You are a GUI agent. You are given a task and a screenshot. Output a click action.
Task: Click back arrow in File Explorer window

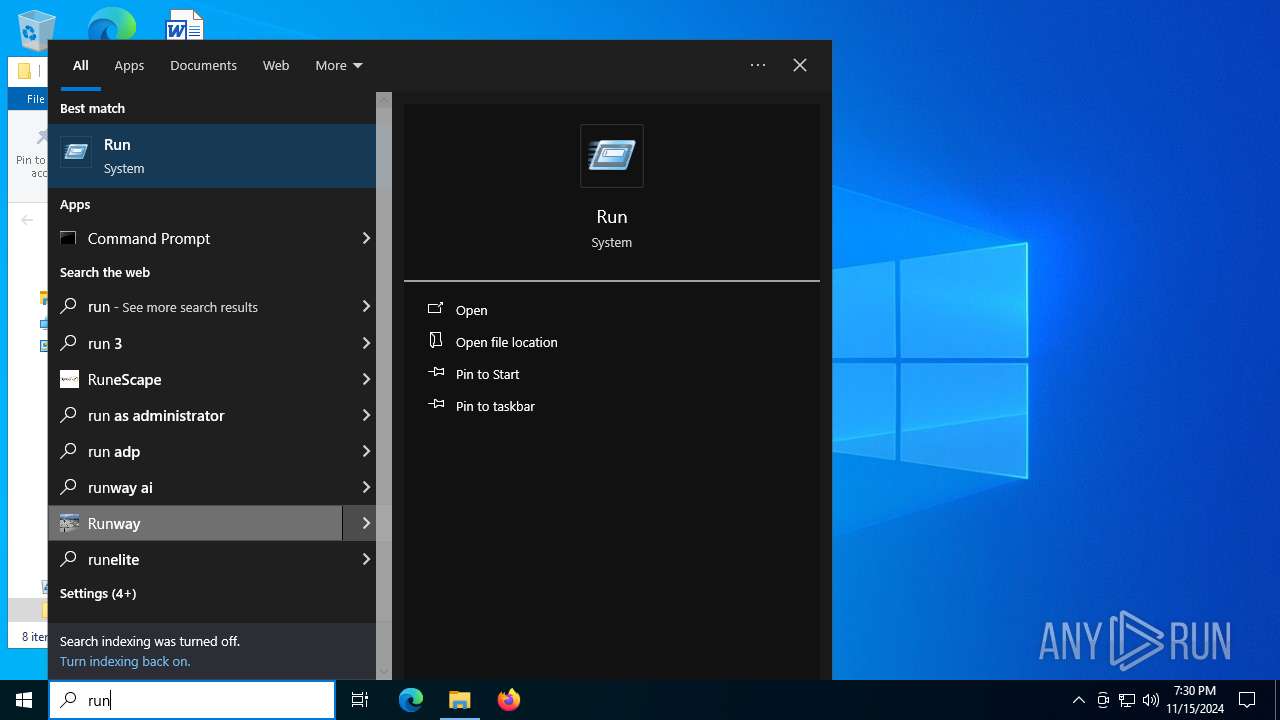[x=28, y=220]
